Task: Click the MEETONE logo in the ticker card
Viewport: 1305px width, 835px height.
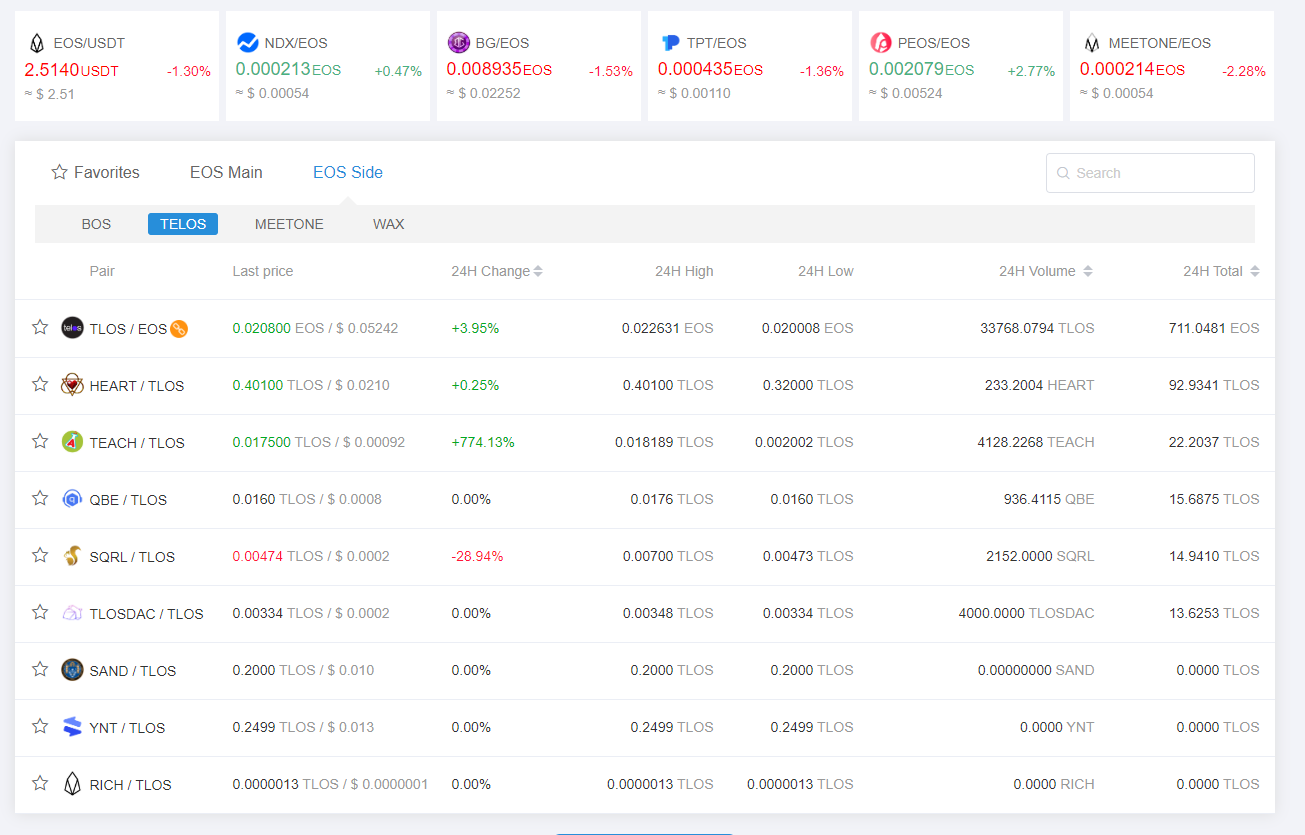Action: coord(1092,43)
